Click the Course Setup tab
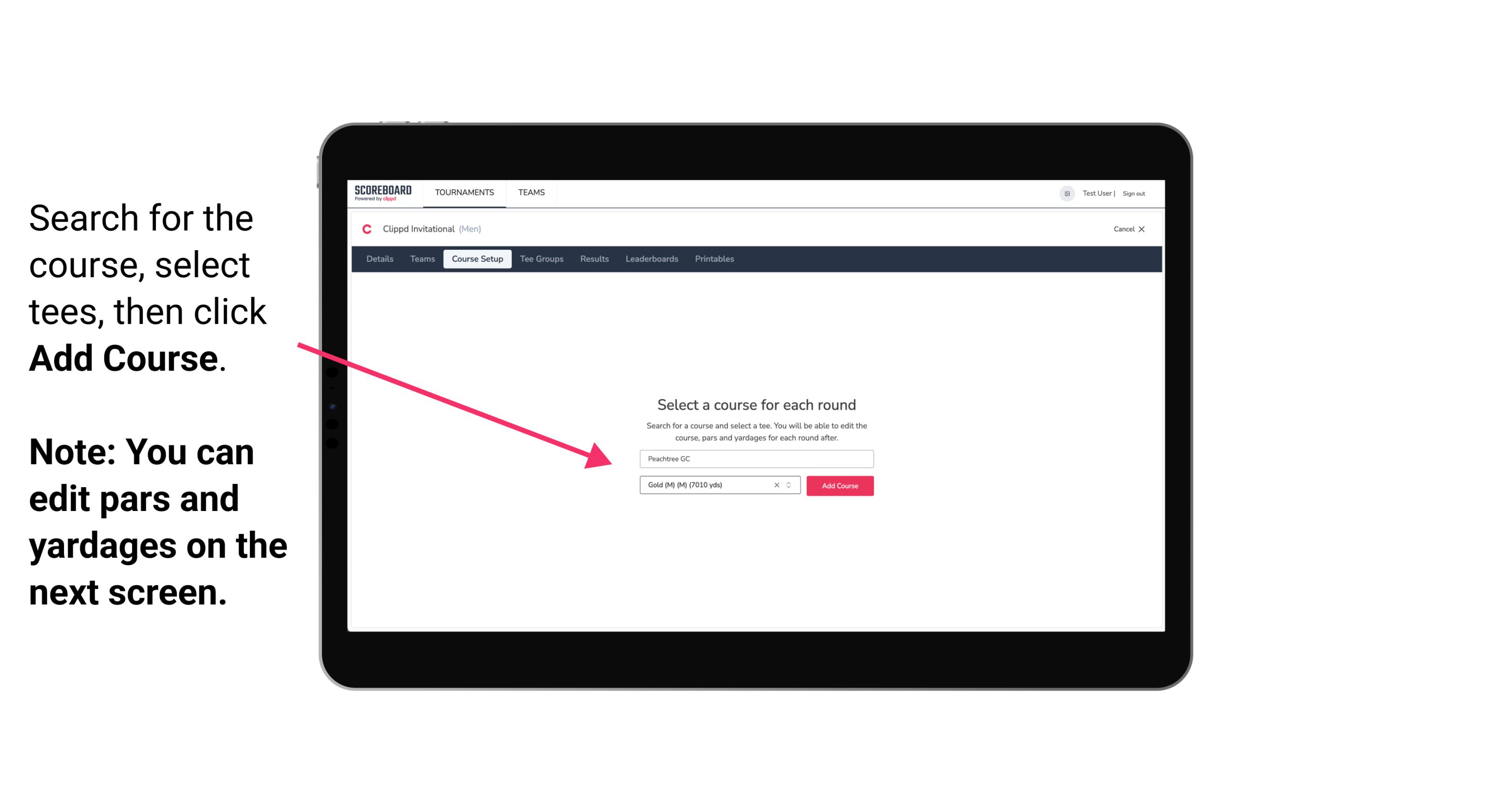 [x=477, y=259]
